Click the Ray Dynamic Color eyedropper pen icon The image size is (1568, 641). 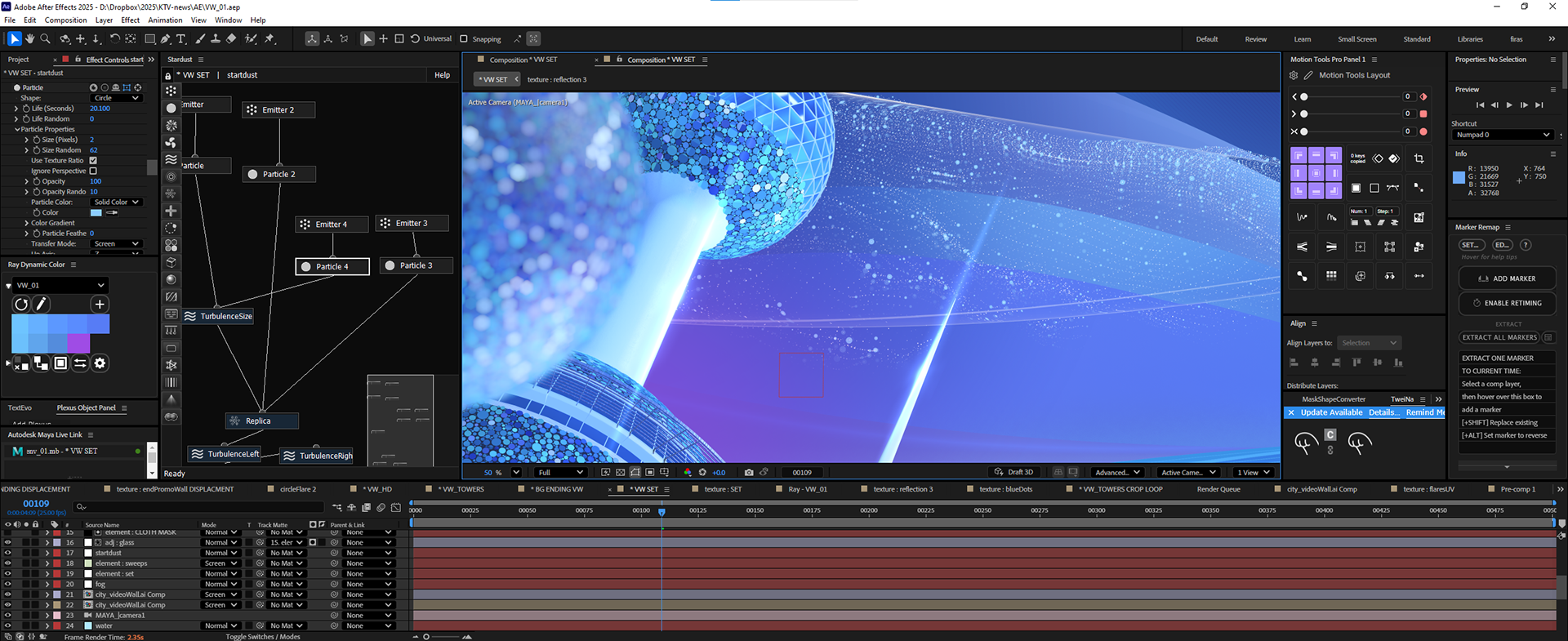coord(41,304)
